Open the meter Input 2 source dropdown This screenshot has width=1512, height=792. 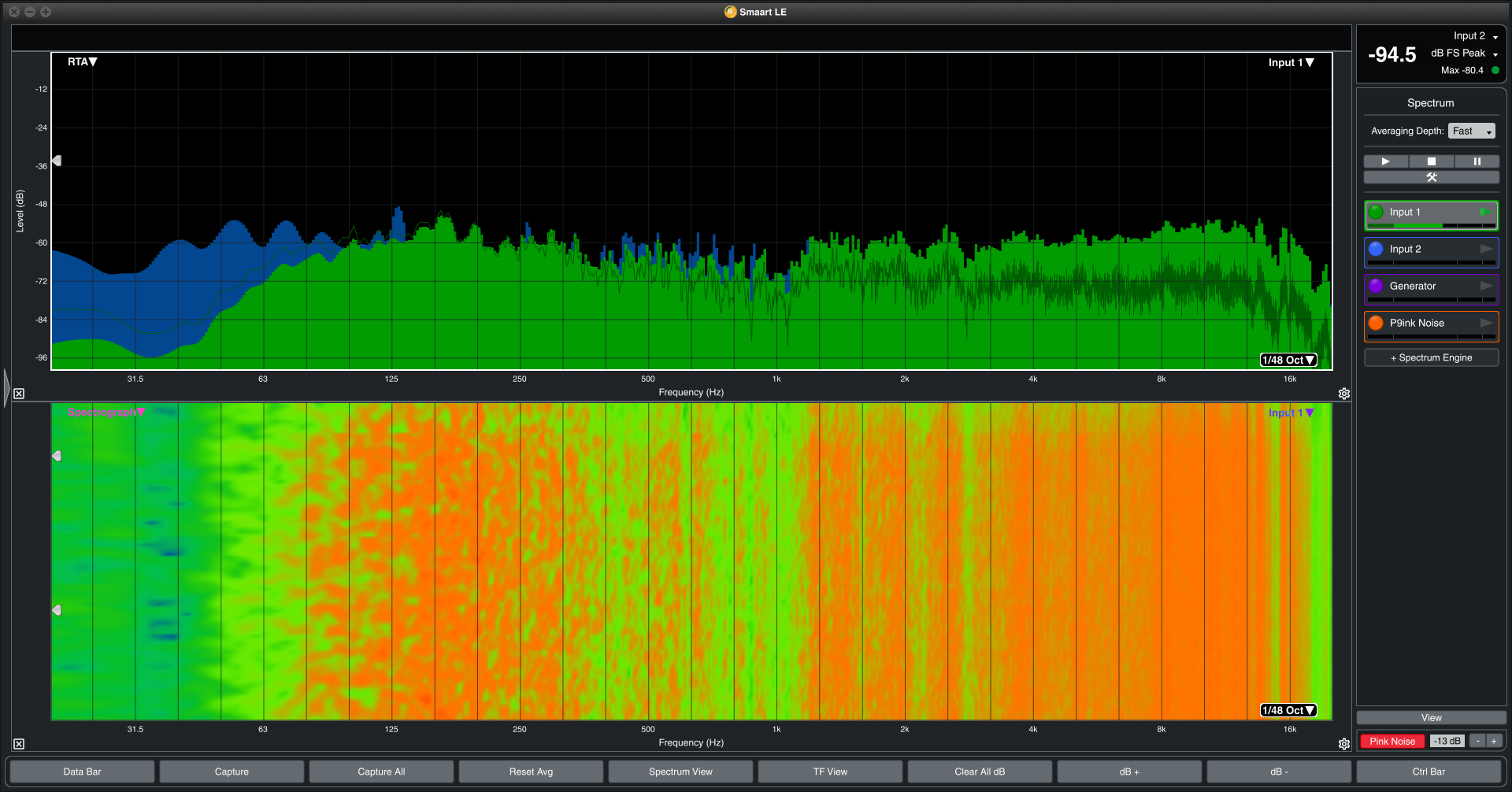point(1476,36)
